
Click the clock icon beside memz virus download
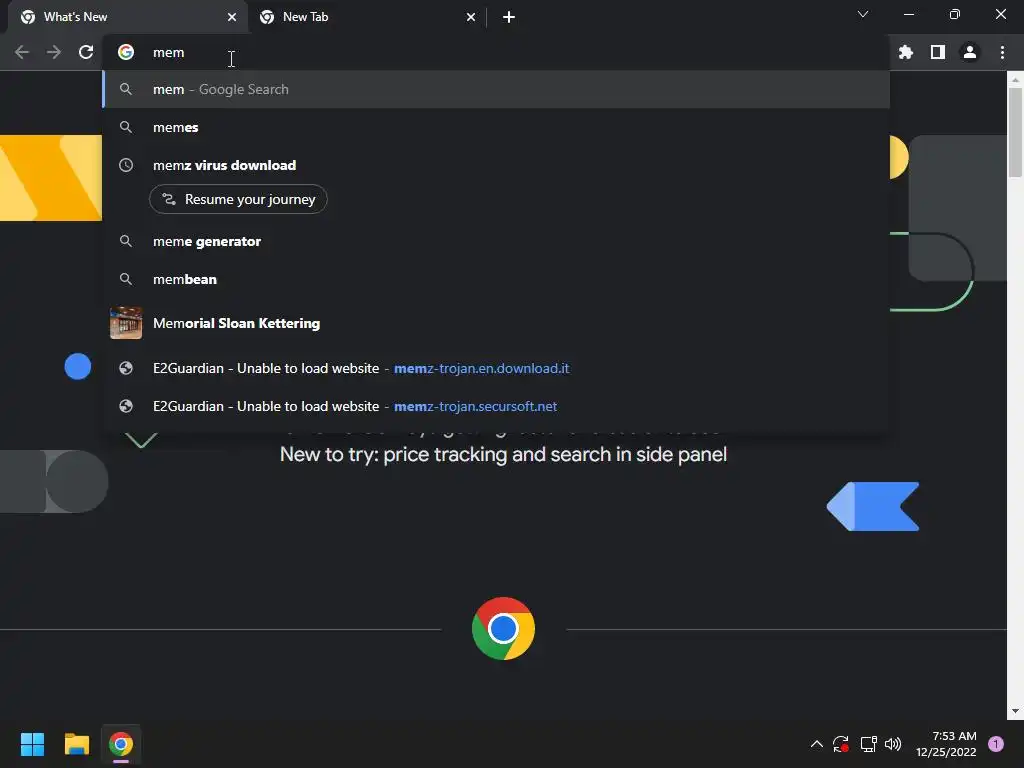coord(126,165)
